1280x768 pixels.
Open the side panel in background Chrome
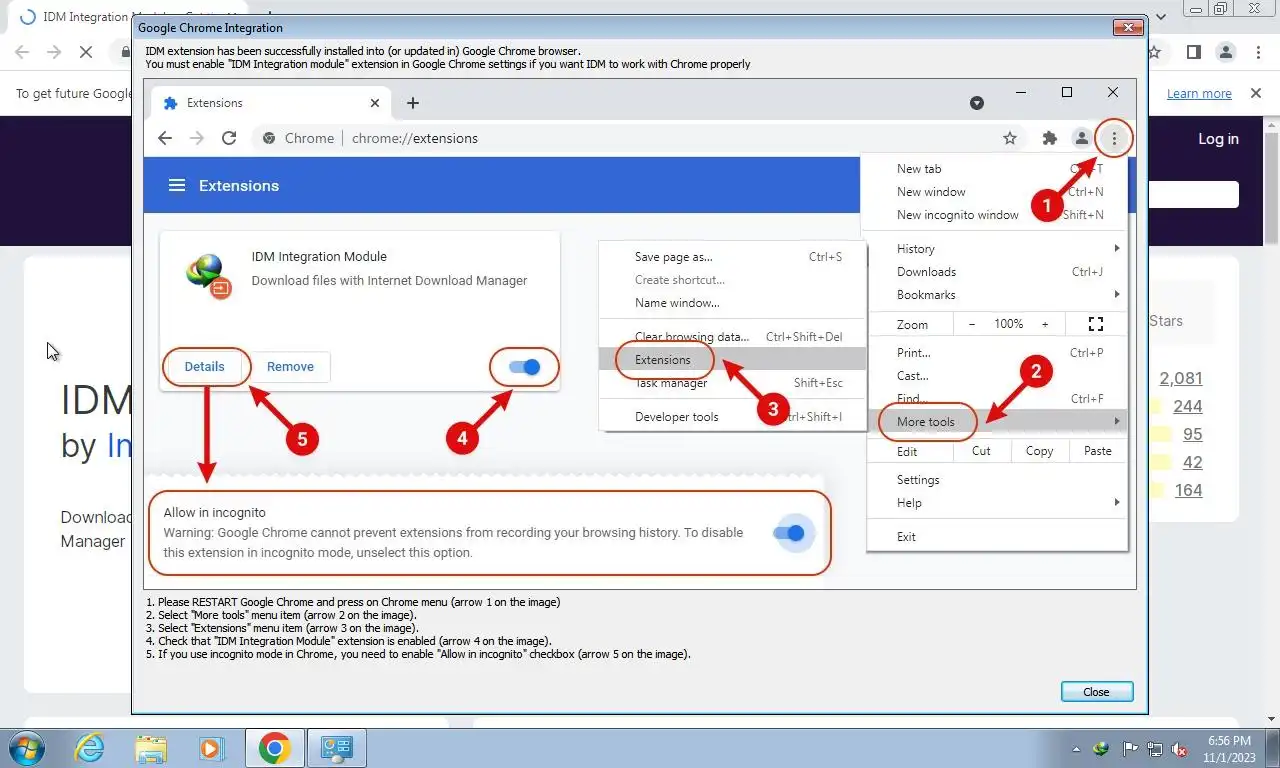(1193, 52)
